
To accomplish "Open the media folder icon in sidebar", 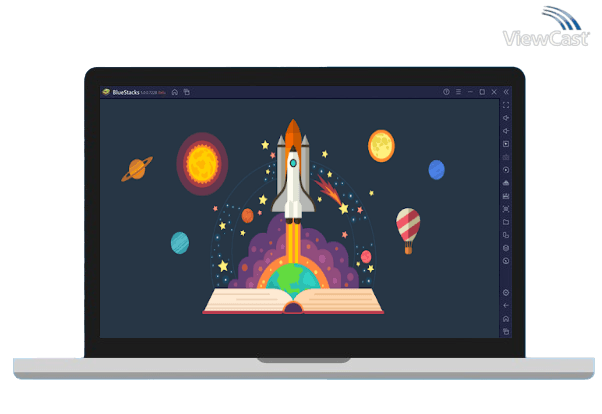I will (506, 222).
